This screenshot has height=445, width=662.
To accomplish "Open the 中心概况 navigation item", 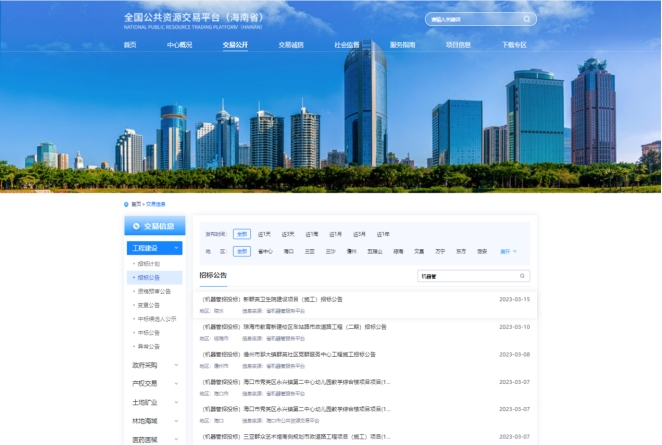I will [x=179, y=45].
